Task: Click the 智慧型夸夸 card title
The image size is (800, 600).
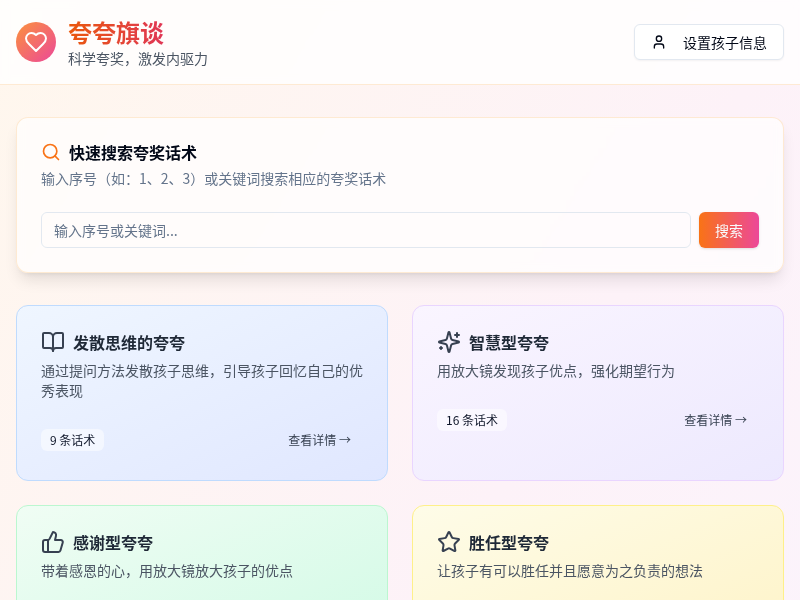Action: click(x=509, y=343)
